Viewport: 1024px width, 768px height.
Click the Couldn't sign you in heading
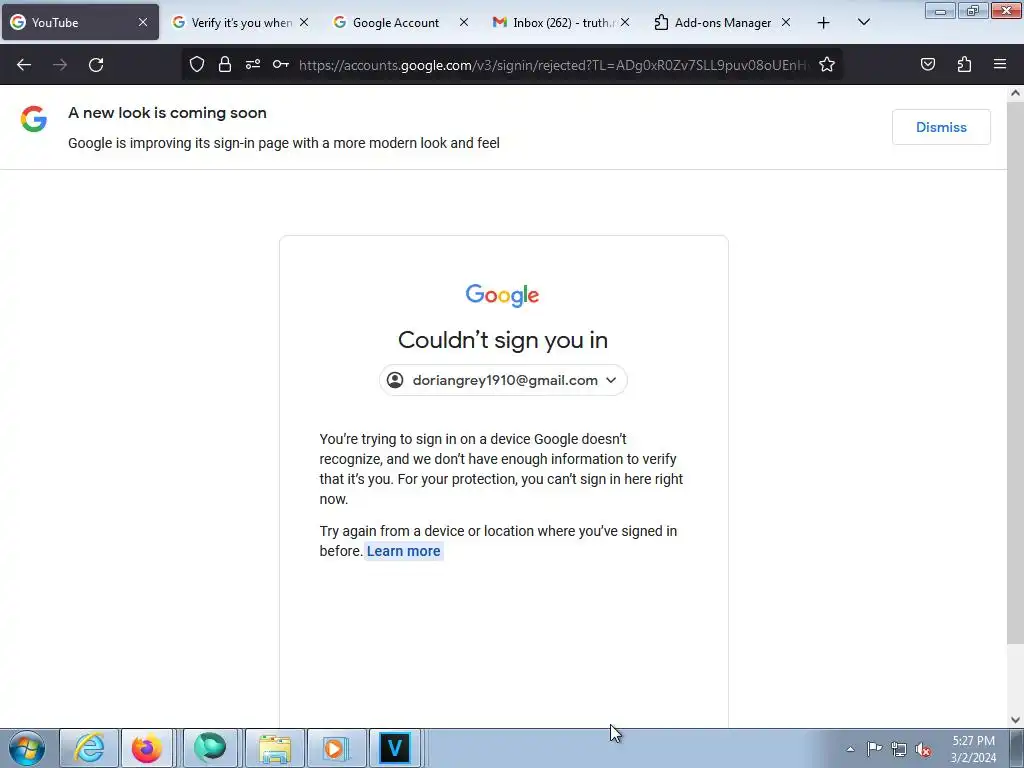click(503, 340)
